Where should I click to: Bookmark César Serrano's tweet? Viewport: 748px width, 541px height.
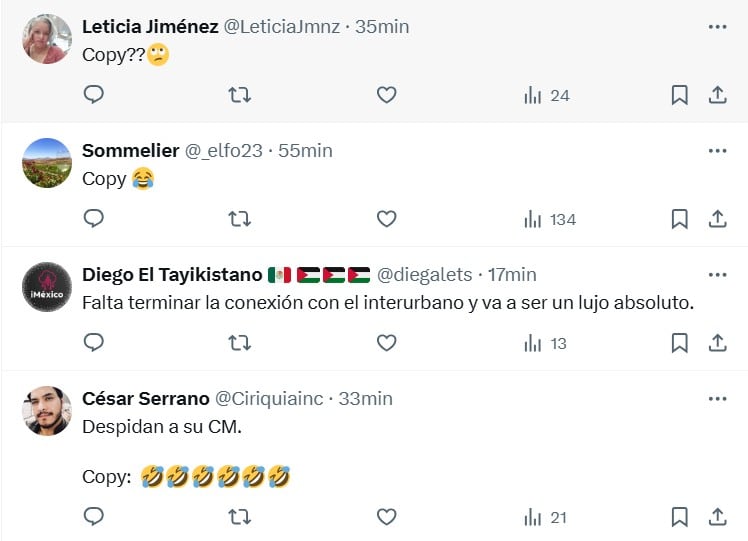pos(679,517)
